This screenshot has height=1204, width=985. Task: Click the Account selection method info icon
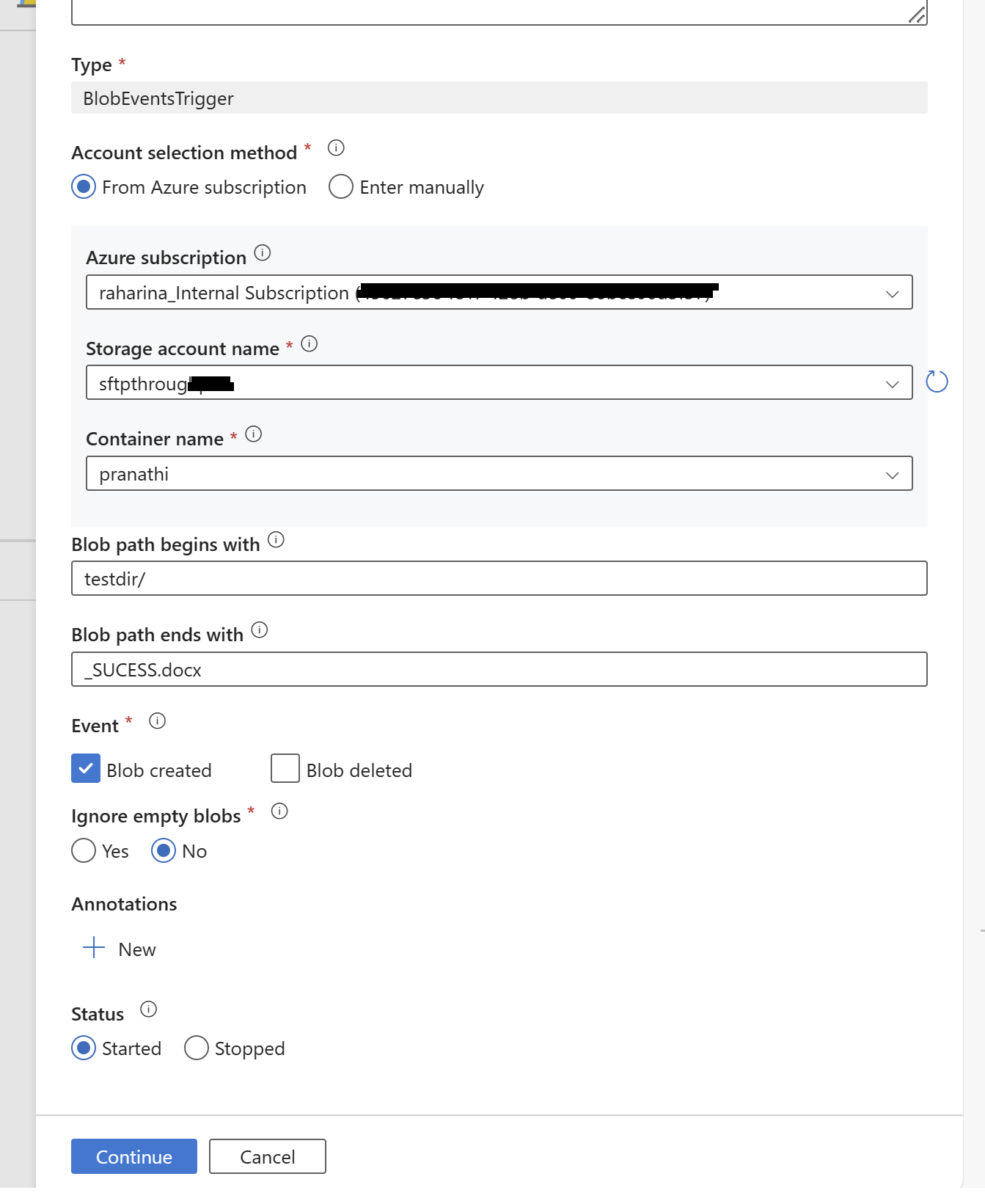(x=336, y=148)
